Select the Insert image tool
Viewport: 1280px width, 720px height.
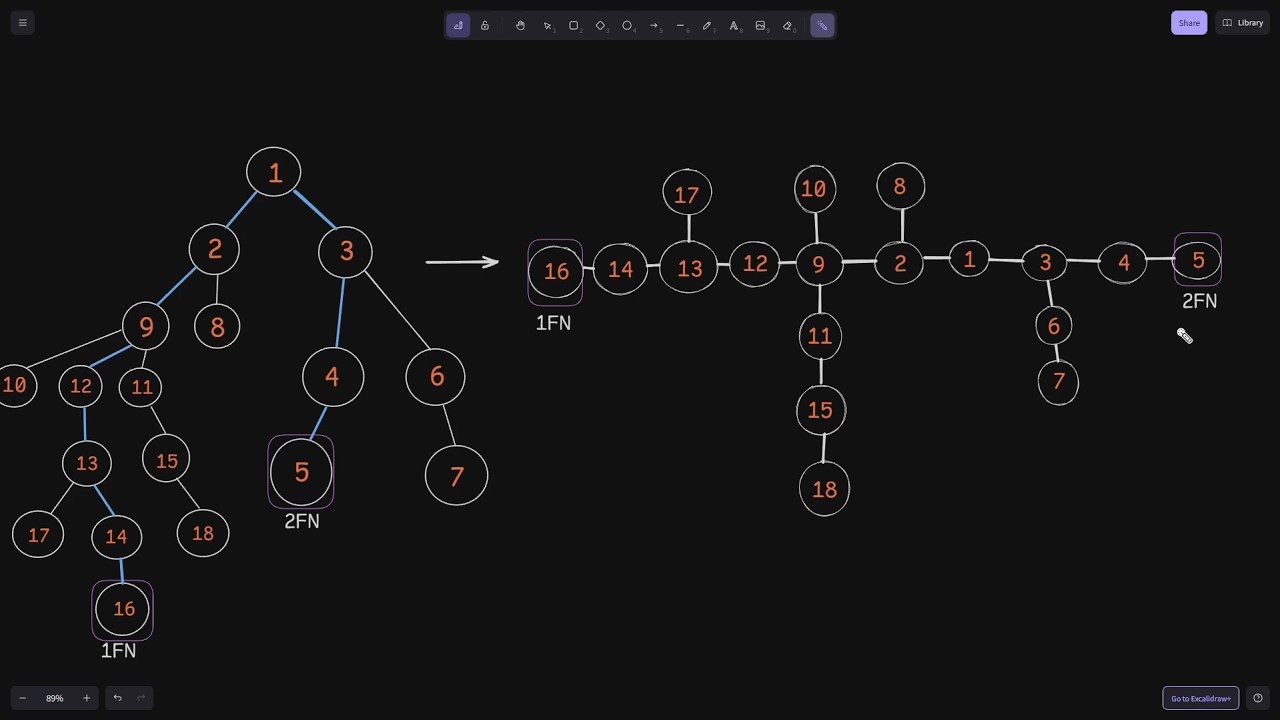click(x=760, y=25)
